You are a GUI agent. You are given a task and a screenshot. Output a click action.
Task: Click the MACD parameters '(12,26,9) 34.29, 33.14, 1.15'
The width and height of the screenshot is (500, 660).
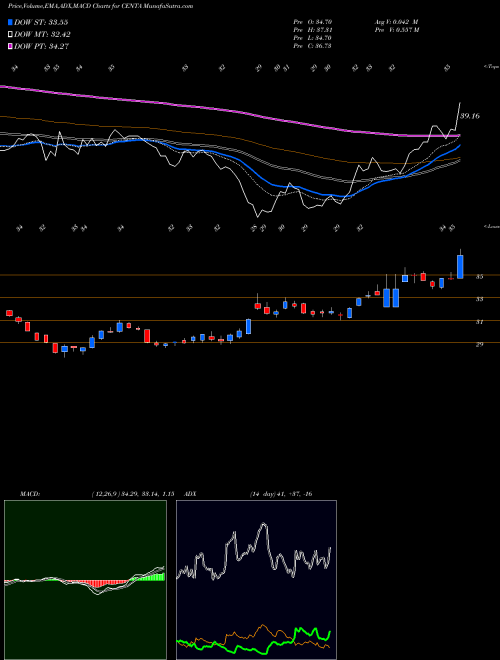pos(133,494)
